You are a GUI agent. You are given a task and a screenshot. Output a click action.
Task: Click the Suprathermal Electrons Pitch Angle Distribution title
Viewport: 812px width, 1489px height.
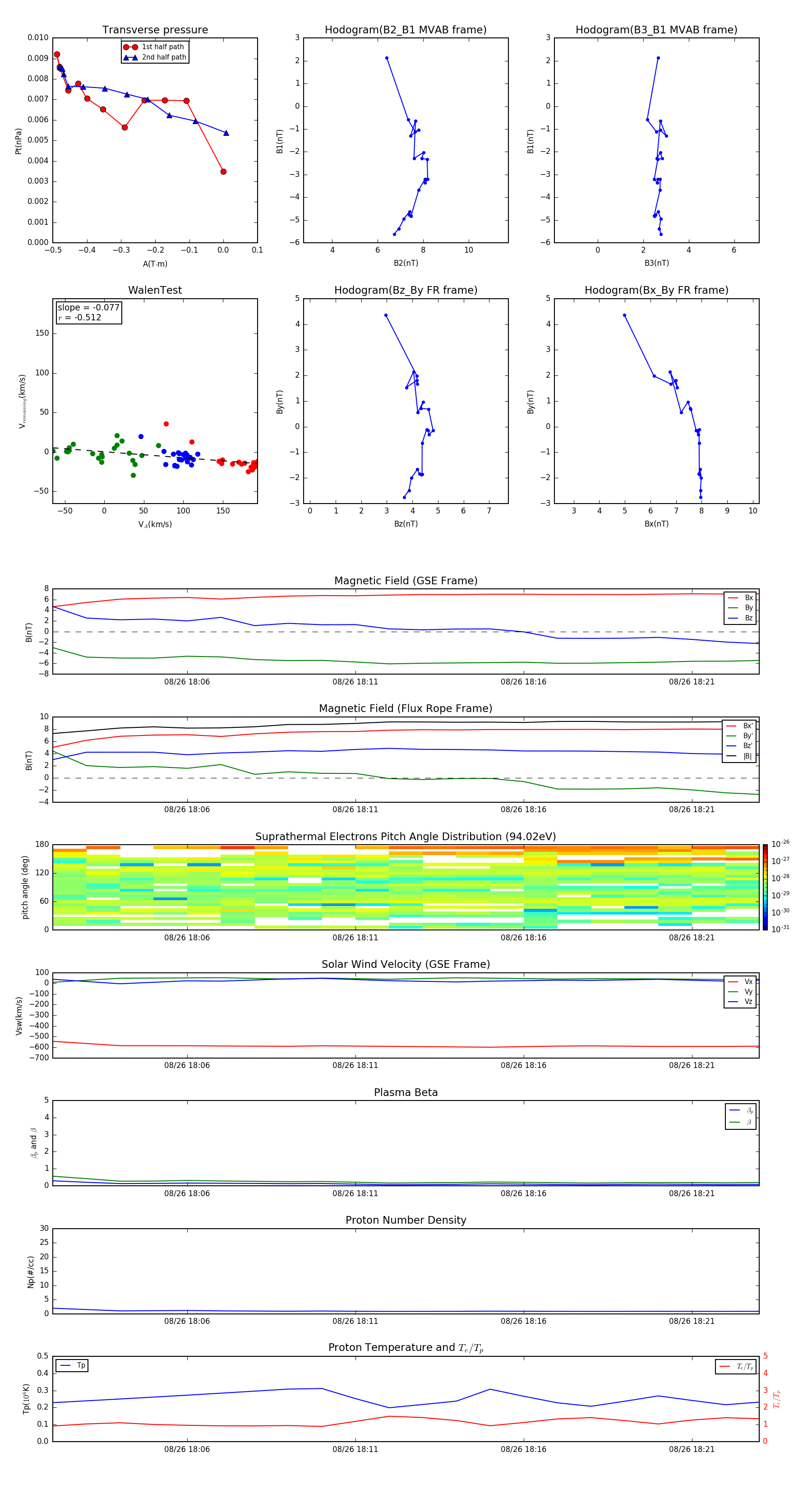coord(406,837)
